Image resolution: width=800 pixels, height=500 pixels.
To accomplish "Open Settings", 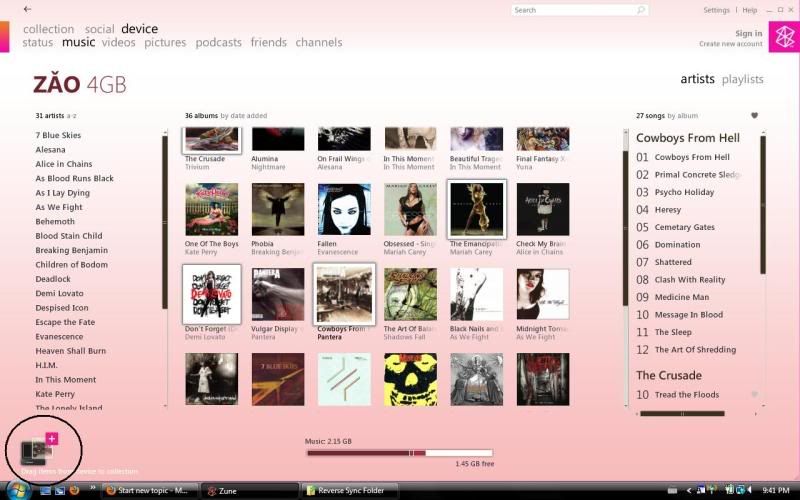I will click(716, 10).
